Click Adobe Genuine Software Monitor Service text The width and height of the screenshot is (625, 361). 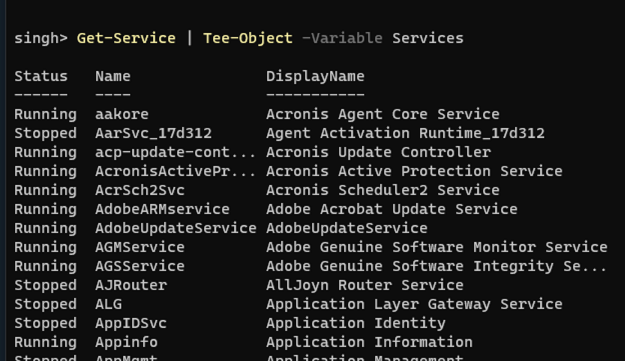click(x=437, y=247)
